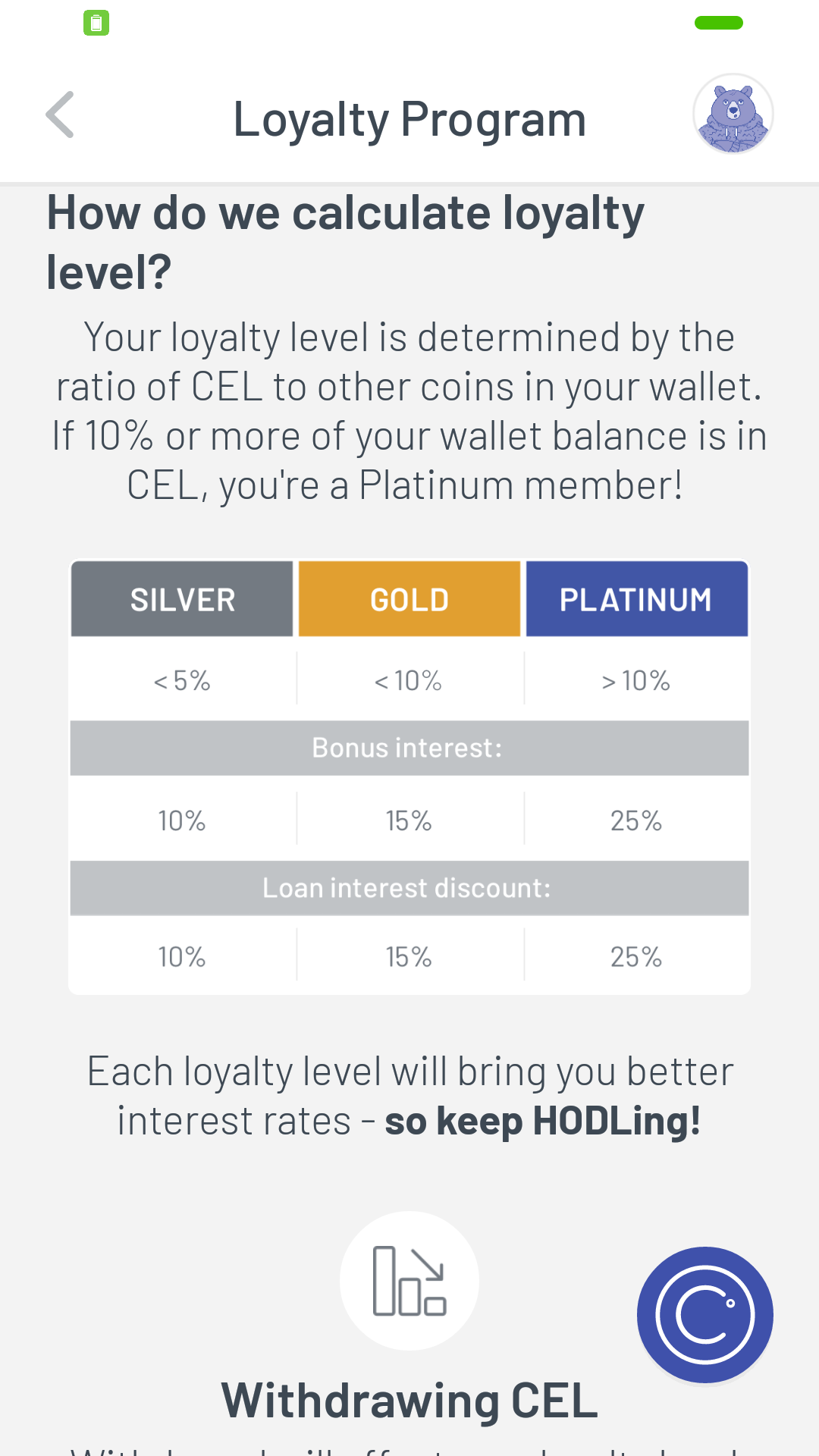The width and height of the screenshot is (819, 1456).
Task: Select the PLATINUM tier header
Action: pos(636,599)
